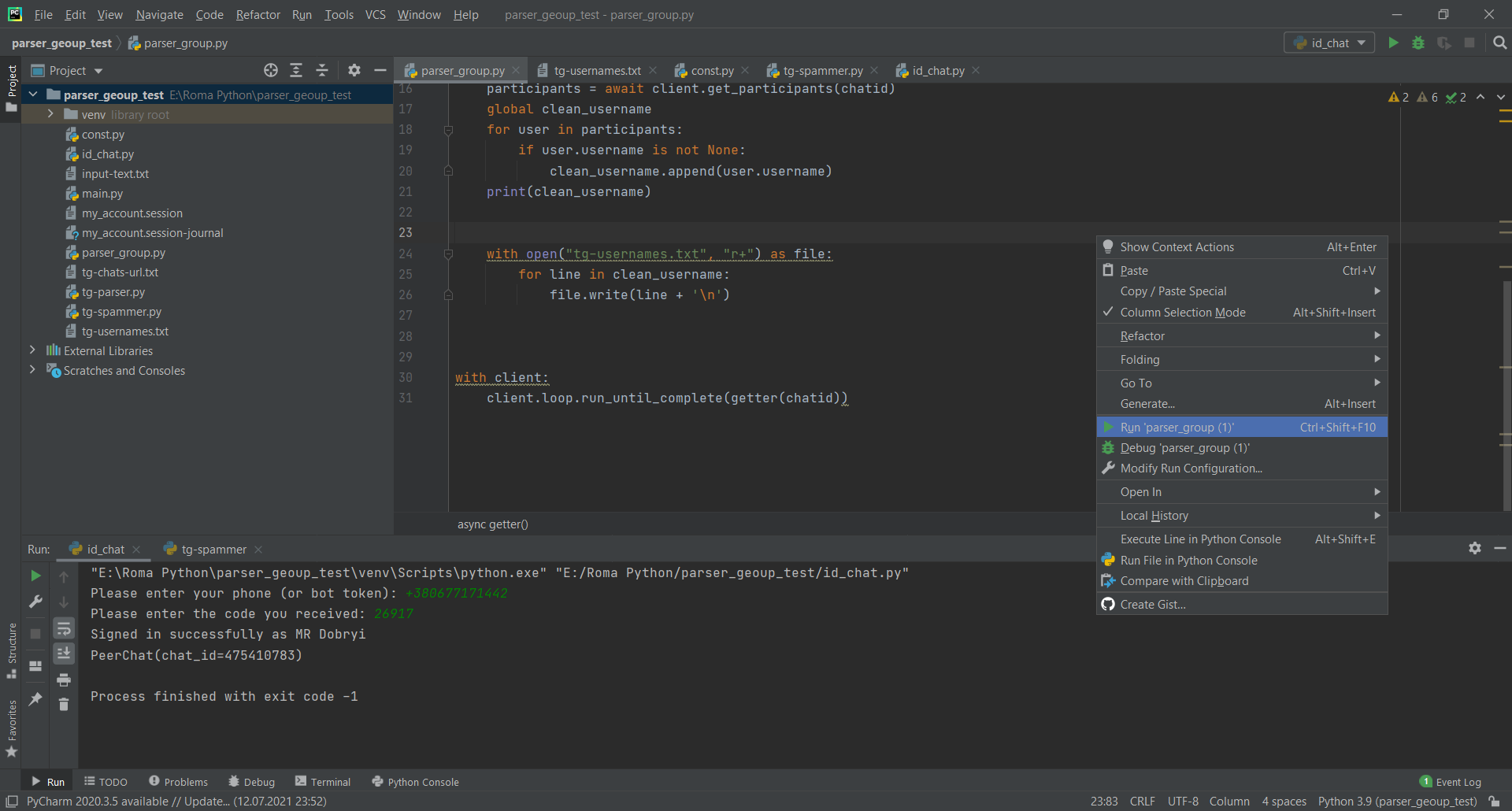
Task: Toggle scroll to end icon in Run console
Action: [64, 653]
